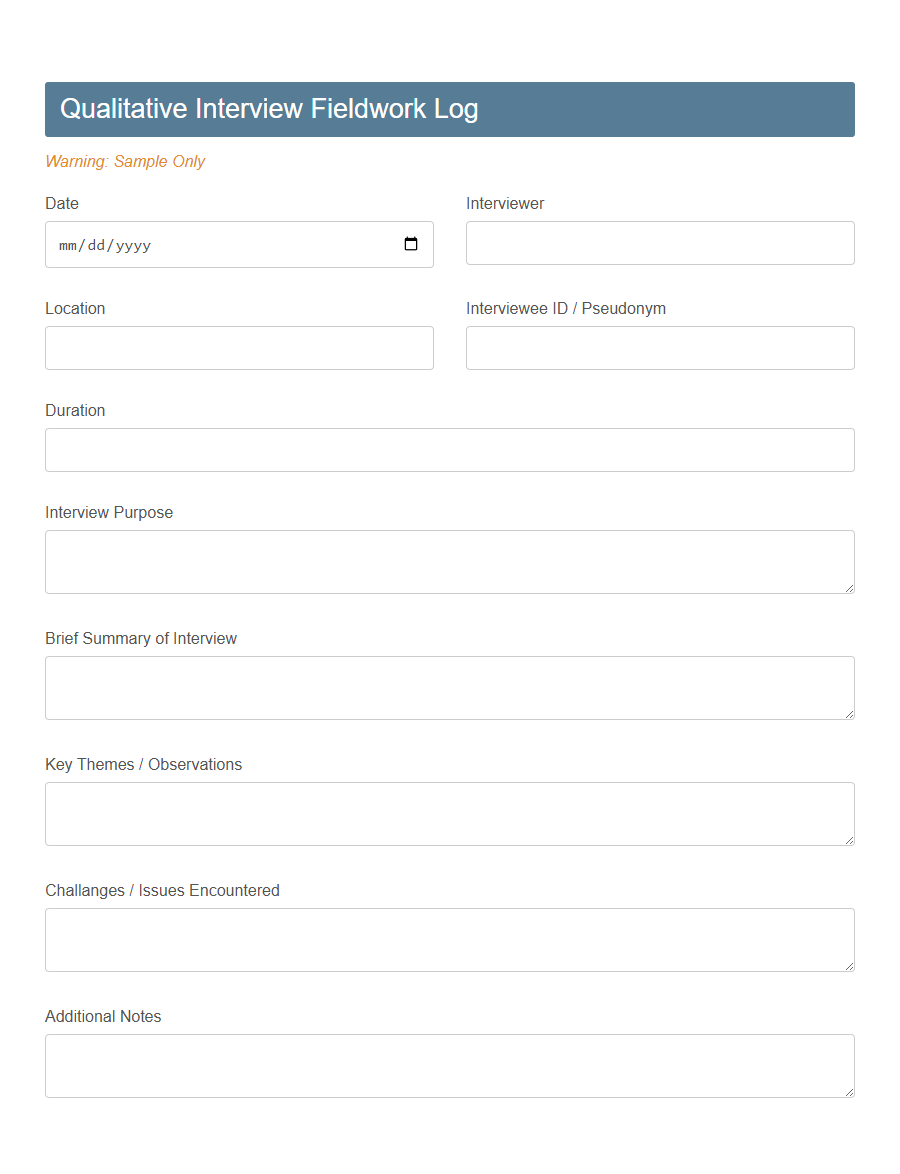
Task: Click the Interviewer field label
Action: pos(505,203)
